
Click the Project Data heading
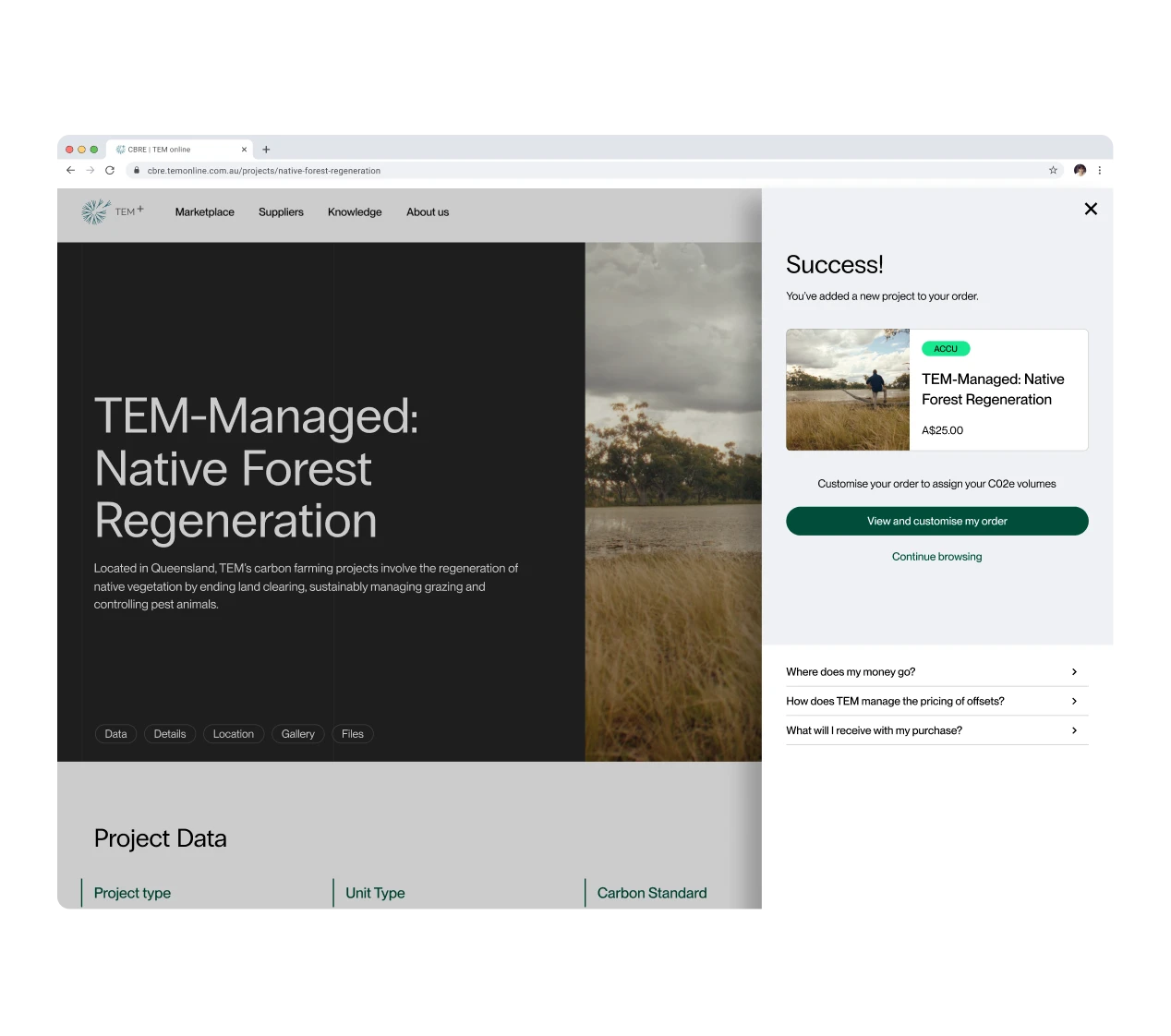pos(161,838)
